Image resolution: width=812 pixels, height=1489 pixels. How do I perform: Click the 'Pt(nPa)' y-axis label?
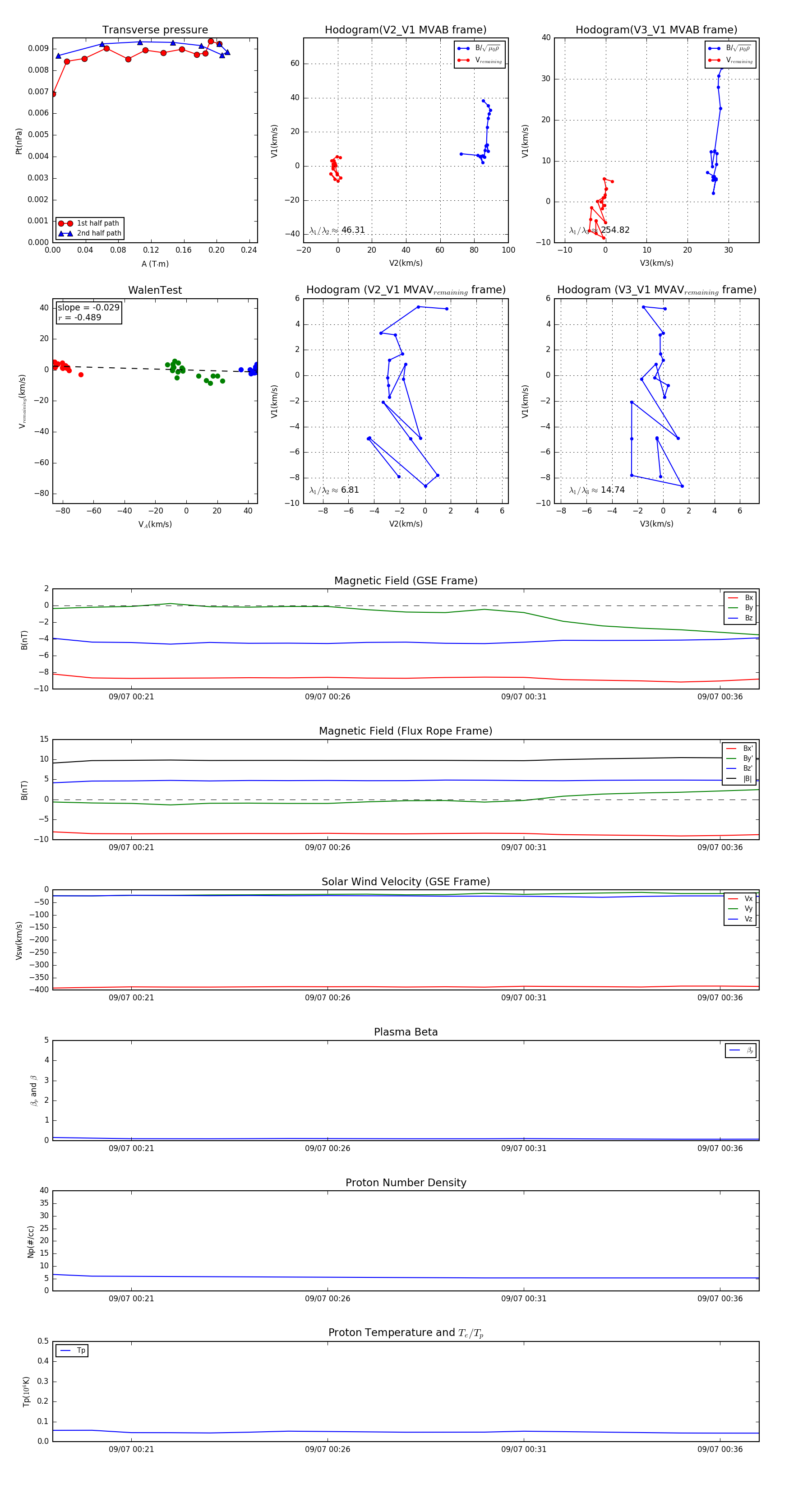[x=18, y=141]
